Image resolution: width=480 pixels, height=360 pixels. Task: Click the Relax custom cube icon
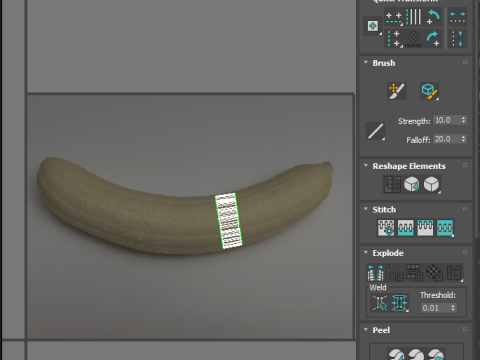pyautogui.click(x=431, y=184)
